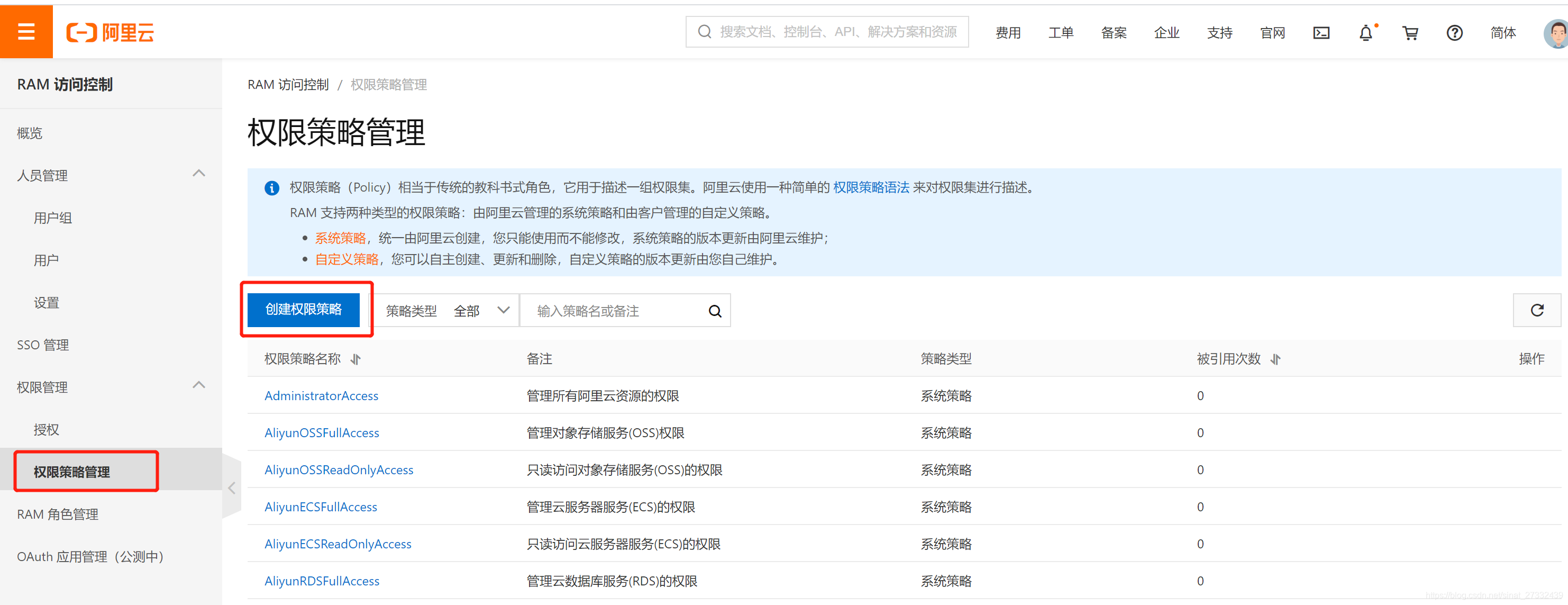Open RAM 角色管理 in sidebar
Image resolution: width=1568 pixels, height=605 pixels.
click(x=57, y=514)
